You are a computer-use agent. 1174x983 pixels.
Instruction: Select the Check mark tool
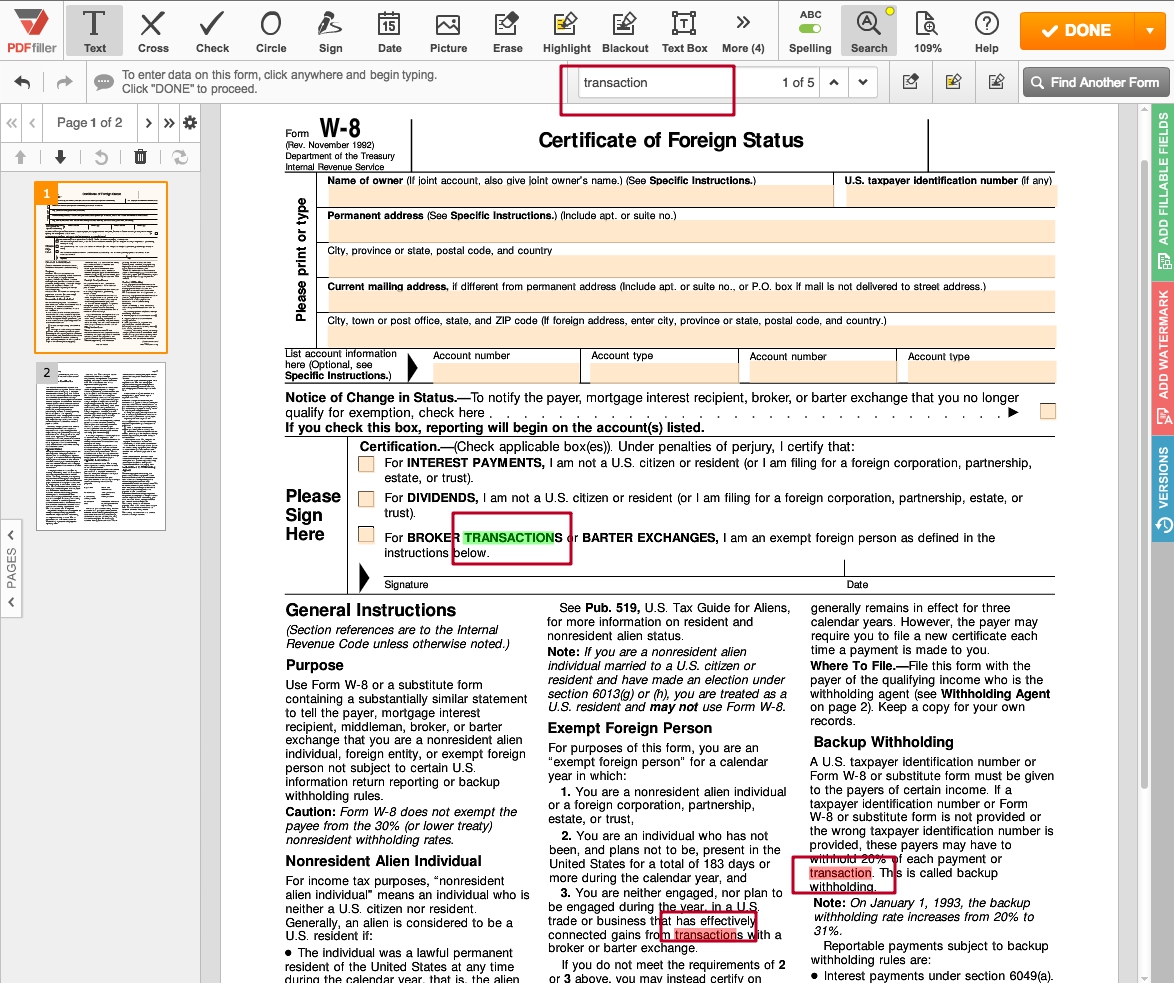tap(212, 31)
